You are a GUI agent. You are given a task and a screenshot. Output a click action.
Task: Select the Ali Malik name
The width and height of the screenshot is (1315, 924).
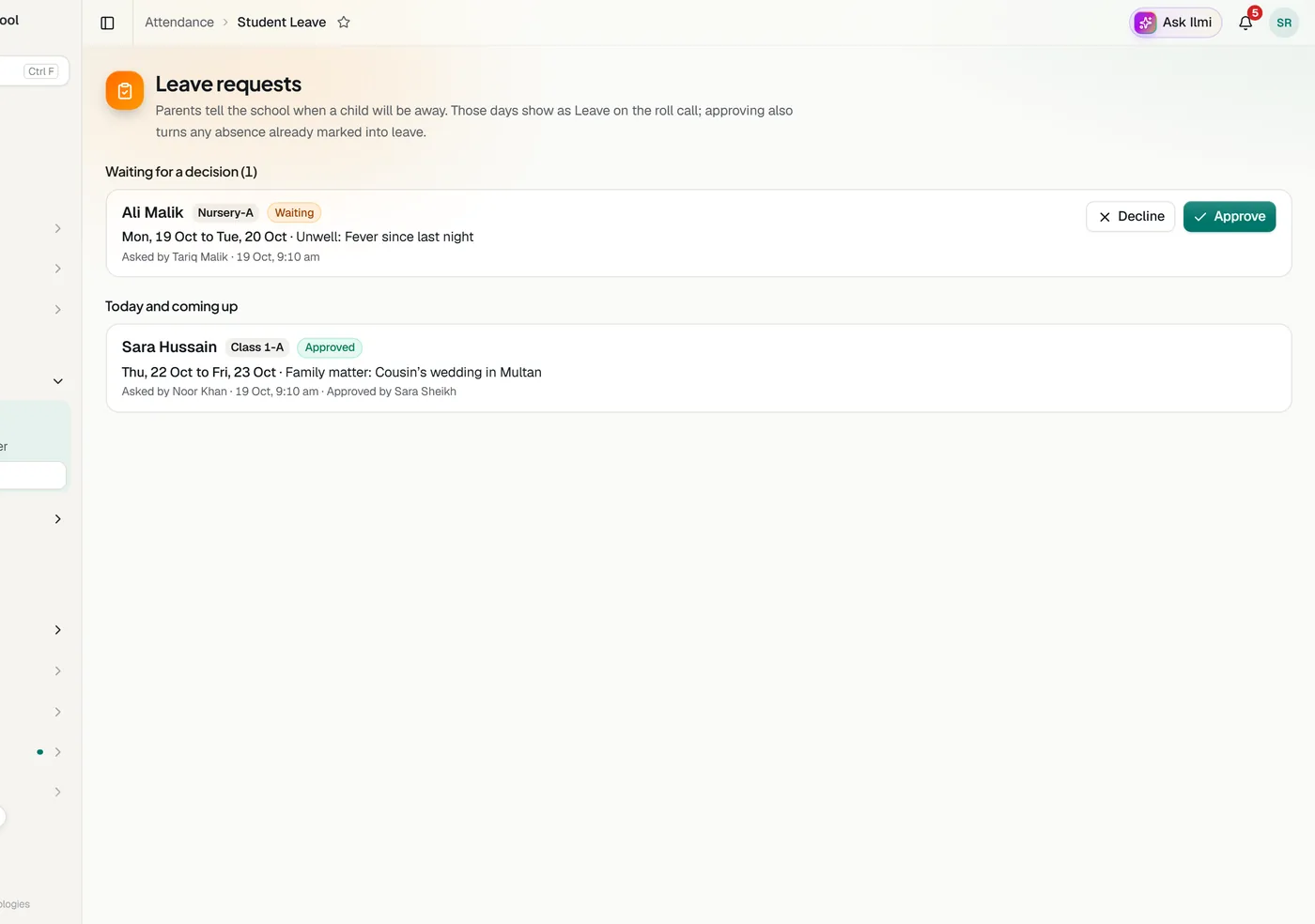tap(152, 213)
